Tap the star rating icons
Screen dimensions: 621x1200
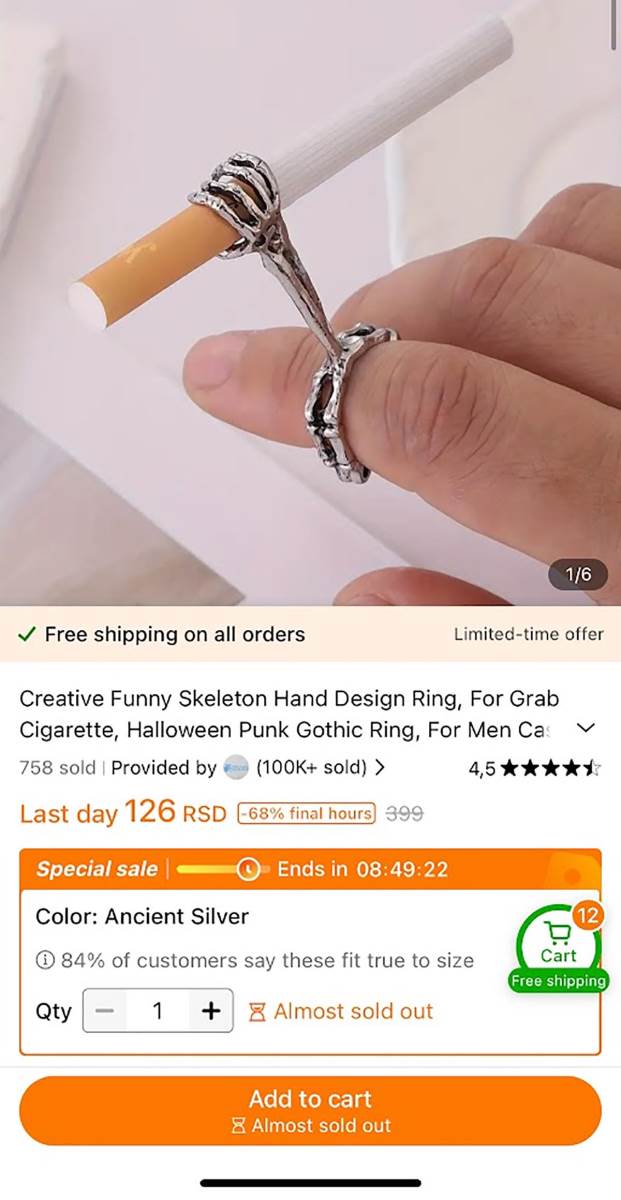[551, 769]
